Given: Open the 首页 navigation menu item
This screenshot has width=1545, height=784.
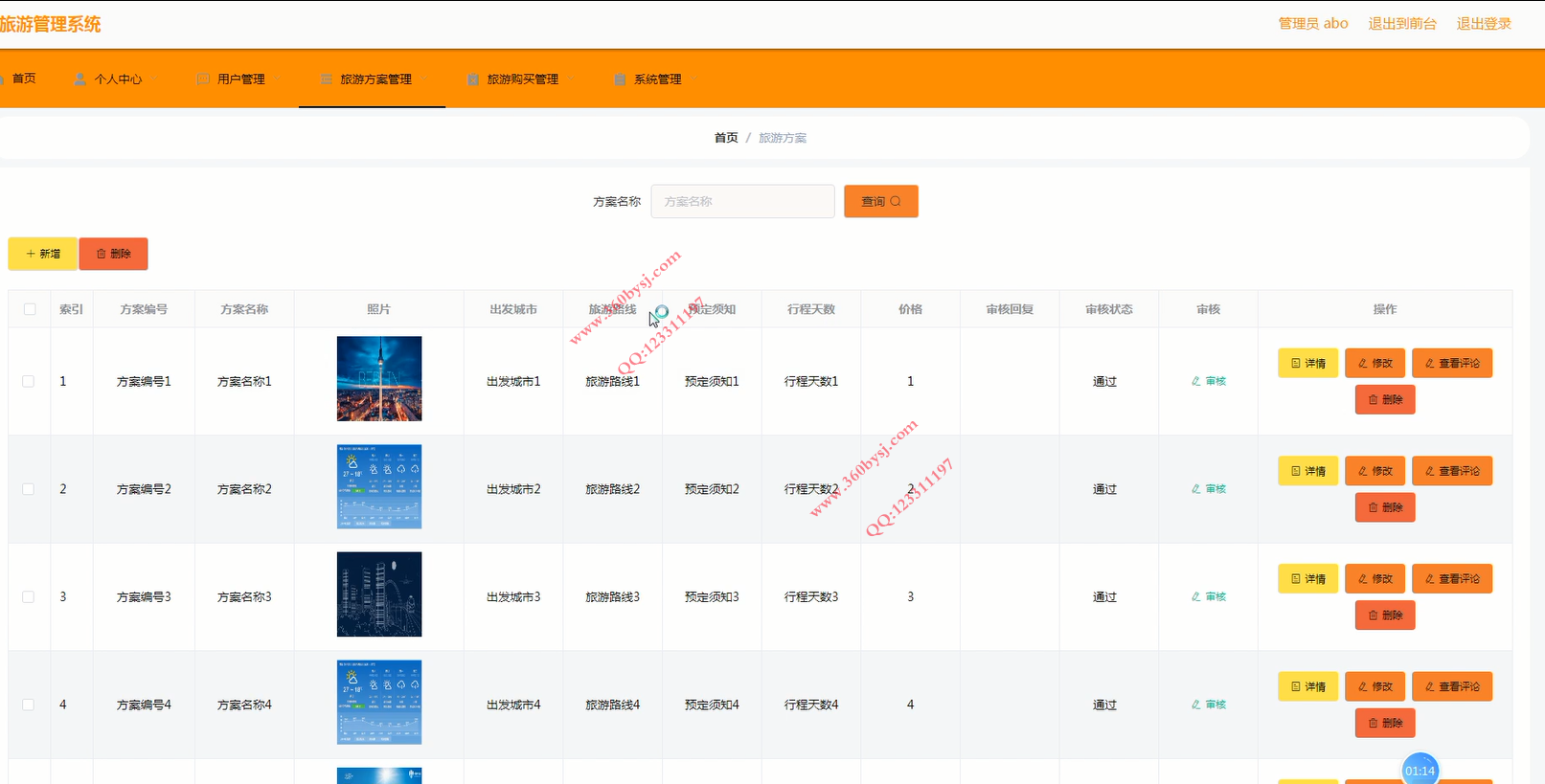Looking at the screenshot, I should (19, 78).
